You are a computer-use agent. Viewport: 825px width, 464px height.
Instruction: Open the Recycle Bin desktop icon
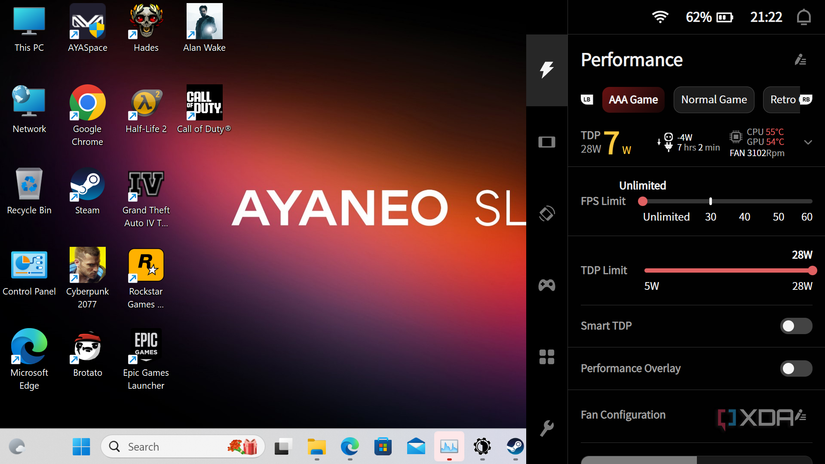[29, 191]
